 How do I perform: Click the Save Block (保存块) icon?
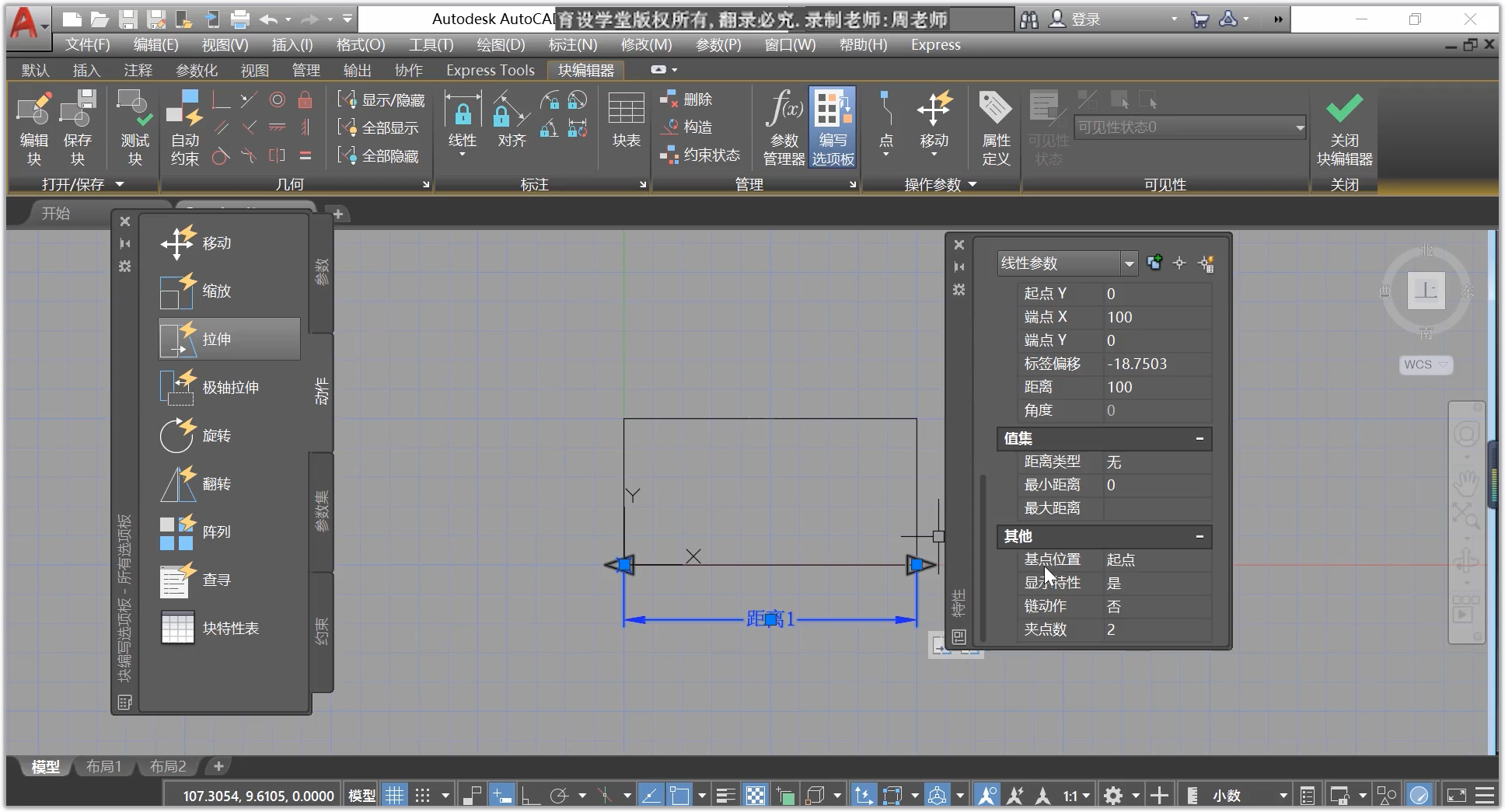(77, 128)
